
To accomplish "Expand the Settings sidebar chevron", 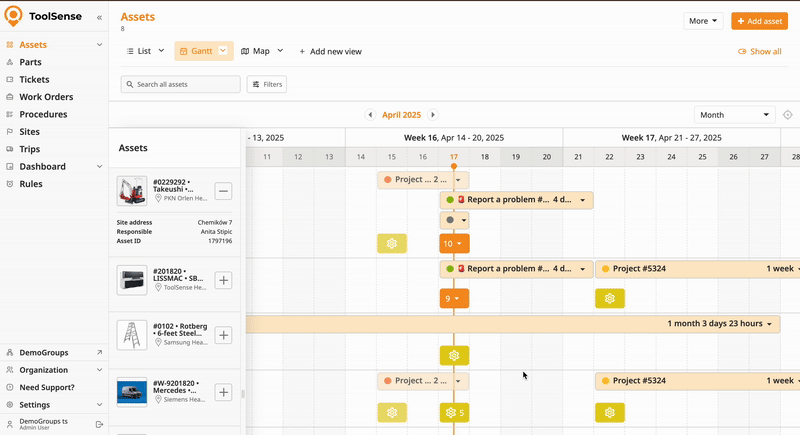I will [x=99, y=404].
